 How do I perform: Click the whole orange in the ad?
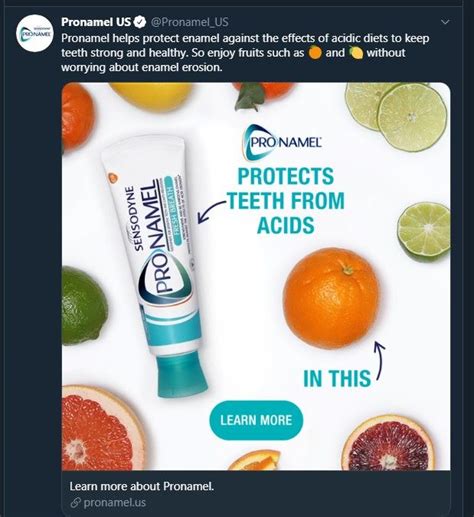tap(332, 298)
